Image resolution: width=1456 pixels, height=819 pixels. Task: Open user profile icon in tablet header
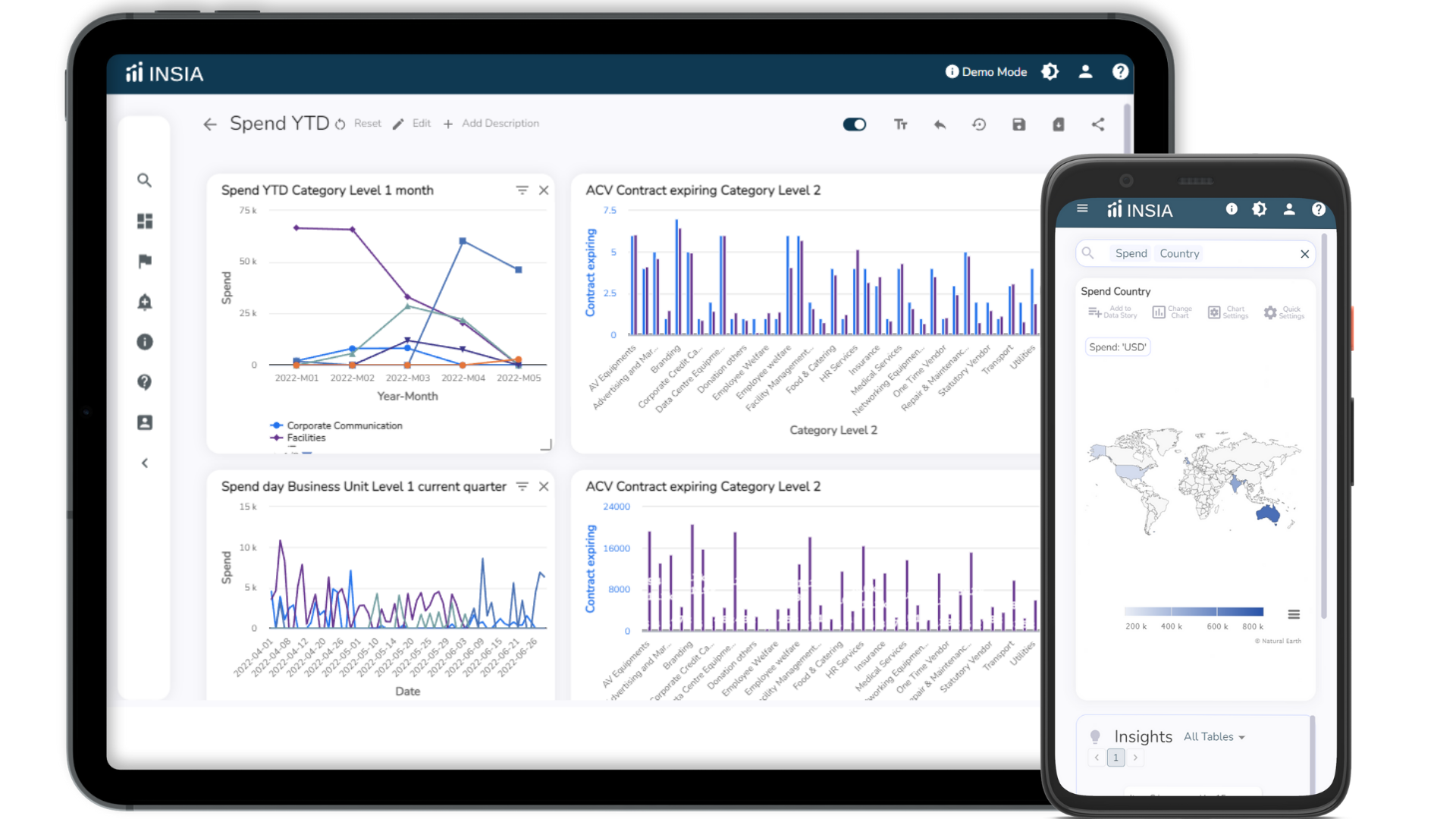coord(1085,71)
